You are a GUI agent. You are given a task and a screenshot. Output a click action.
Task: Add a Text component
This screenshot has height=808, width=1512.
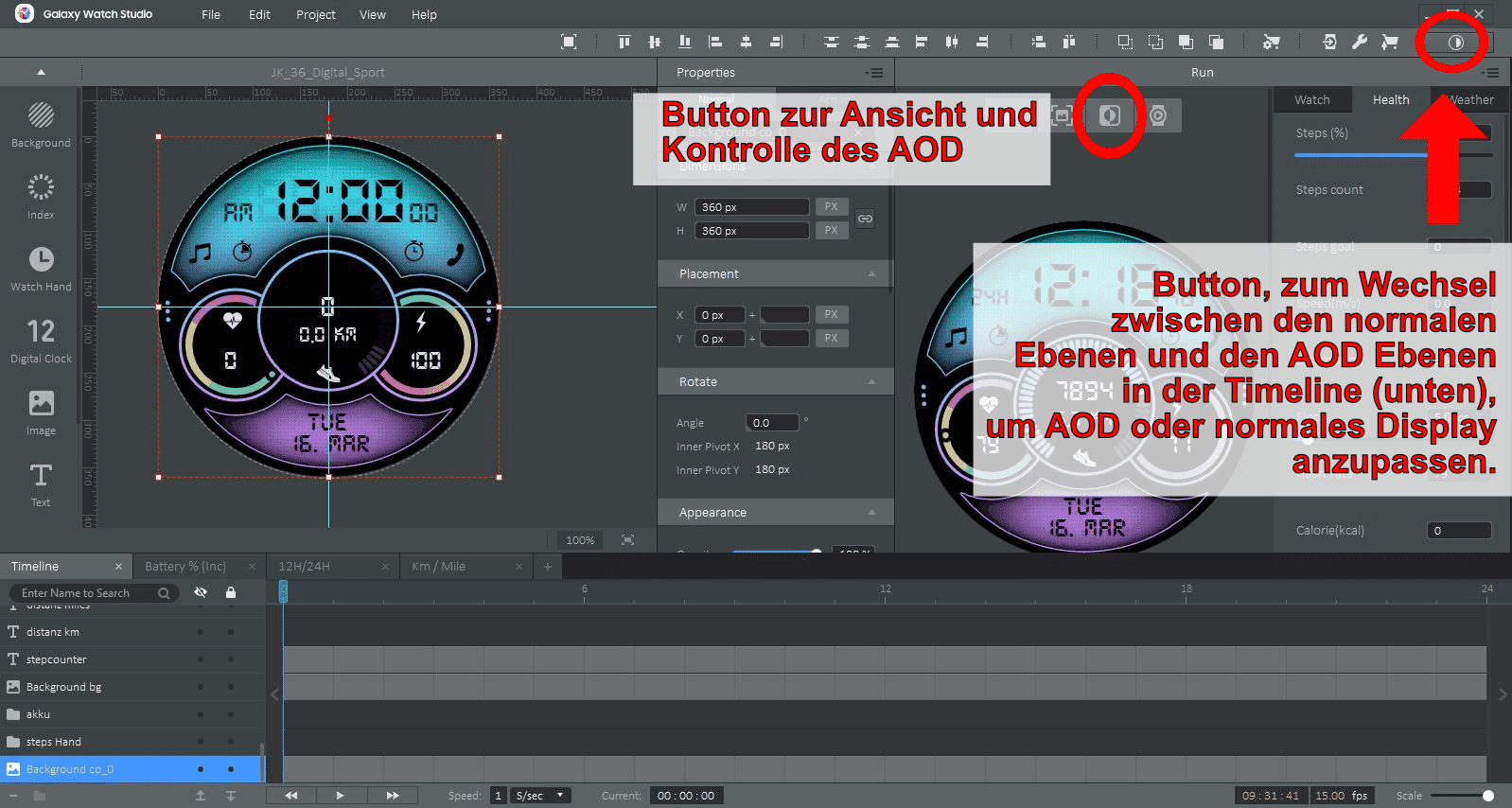pos(41,484)
